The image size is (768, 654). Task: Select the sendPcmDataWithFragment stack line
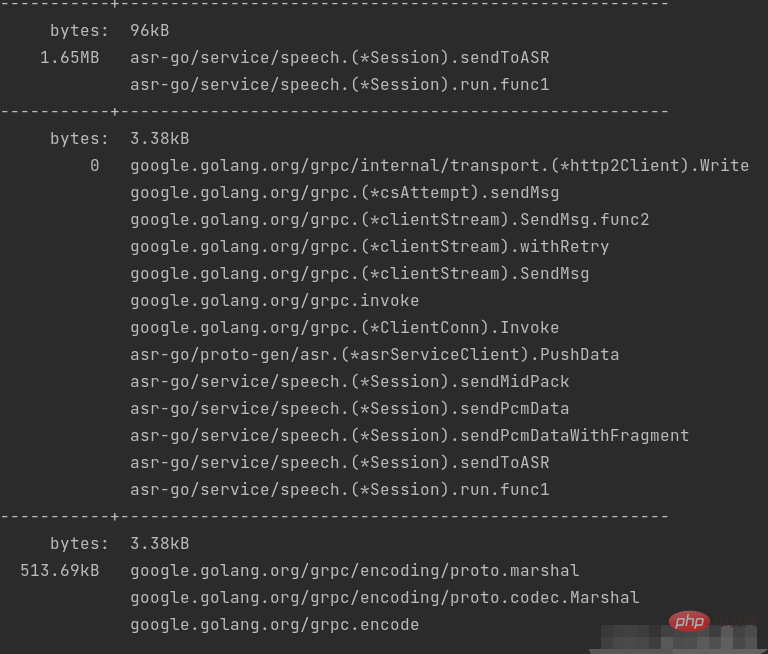click(x=409, y=436)
